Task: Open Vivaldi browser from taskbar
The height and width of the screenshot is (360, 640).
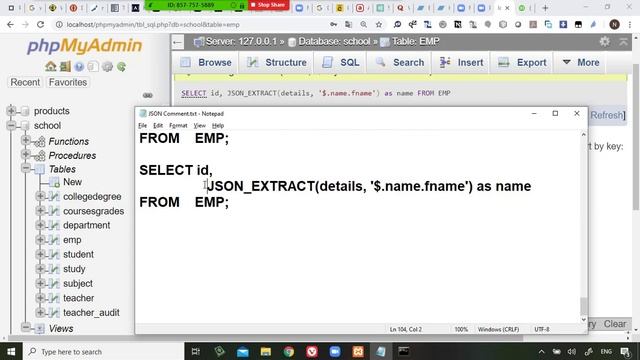Action: click(x=312, y=351)
